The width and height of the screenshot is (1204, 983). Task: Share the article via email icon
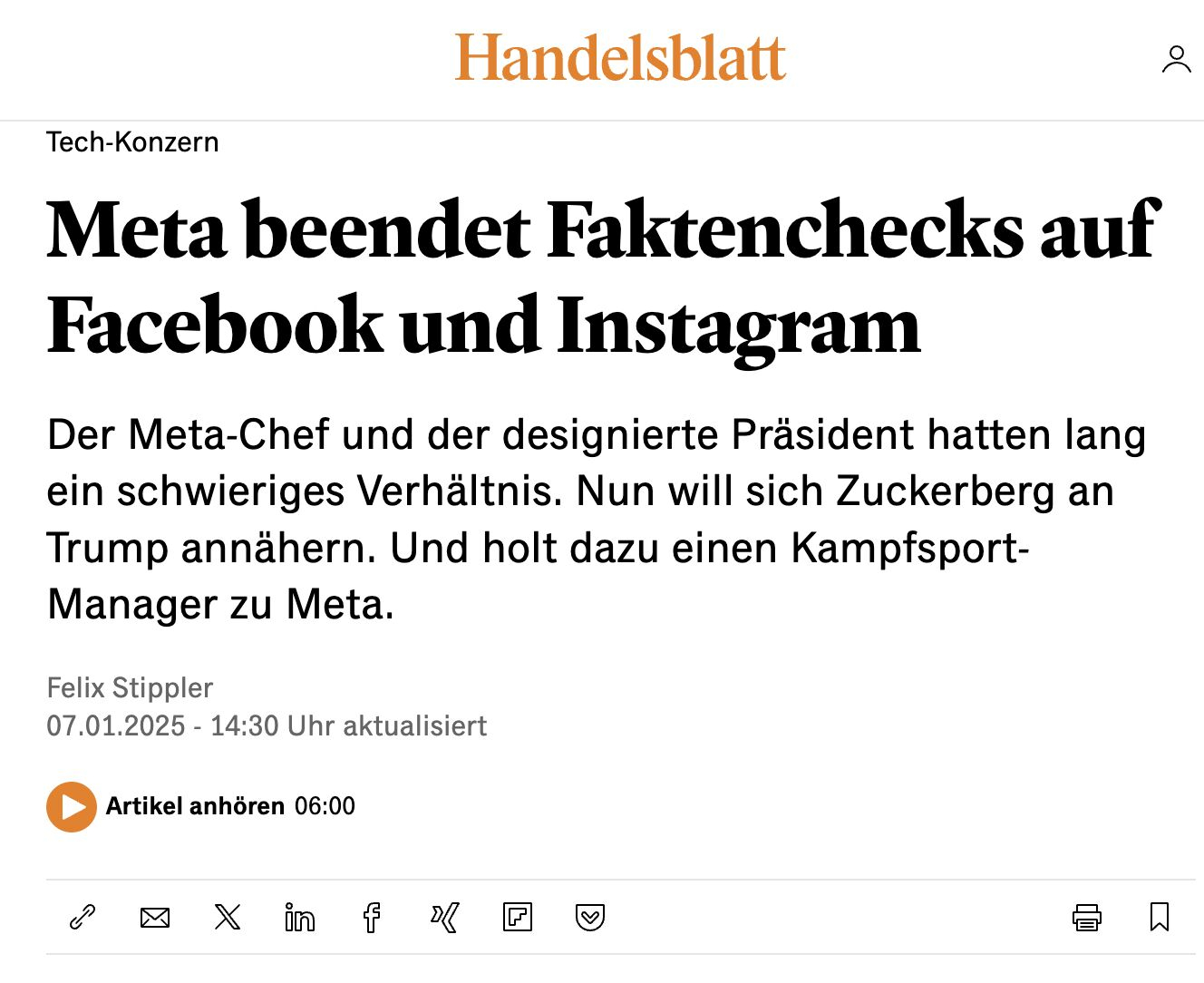coord(155,918)
